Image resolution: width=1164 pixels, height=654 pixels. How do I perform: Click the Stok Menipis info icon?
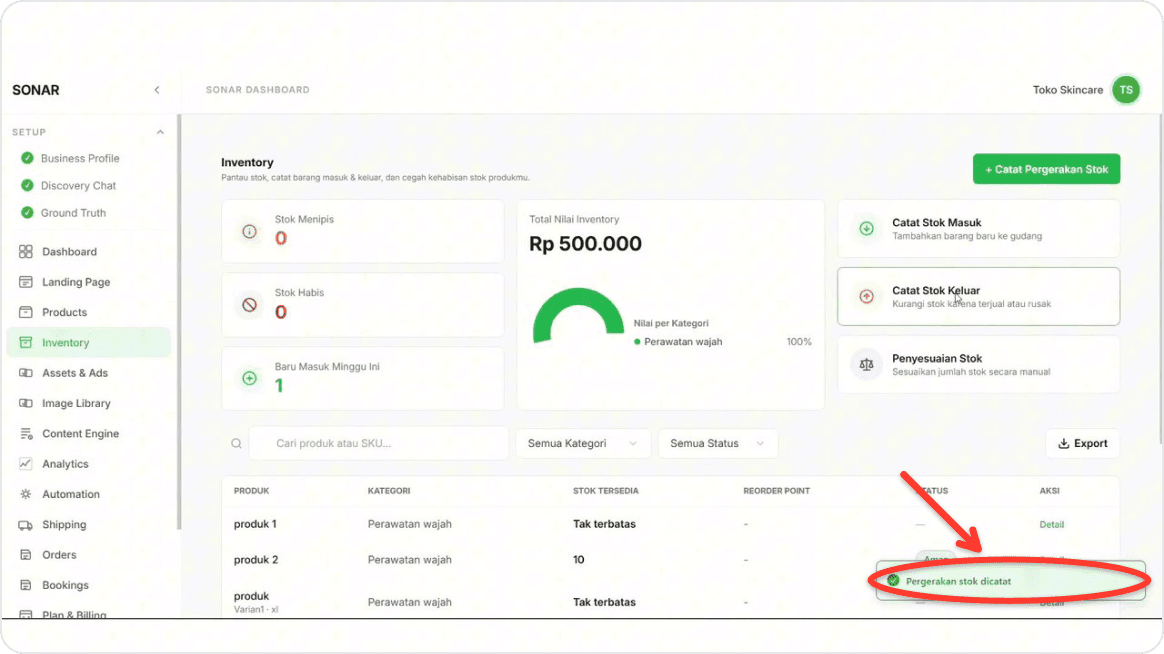pos(249,232)
